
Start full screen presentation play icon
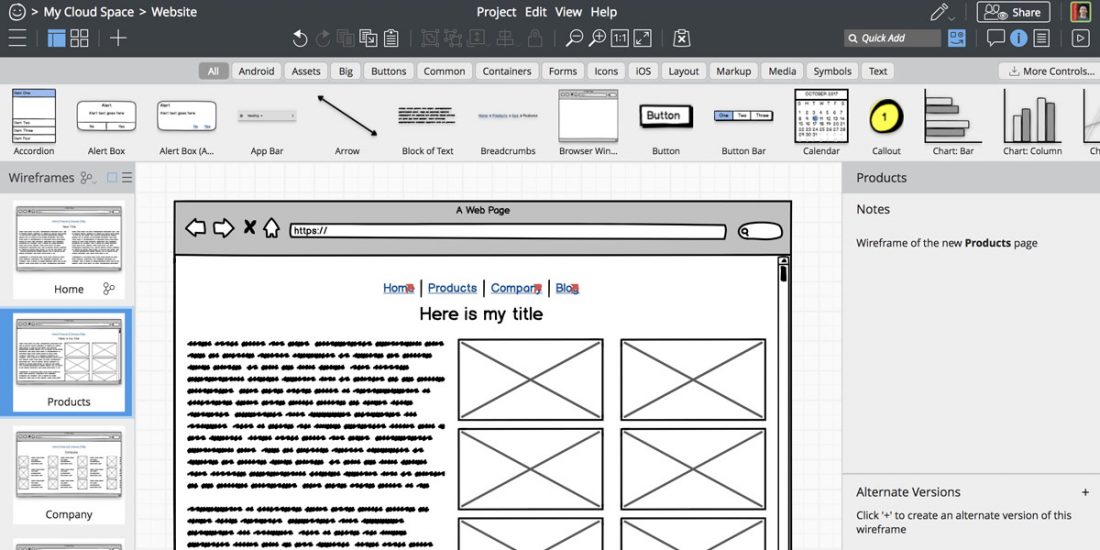pyautogui.click(x=1080, y=38)
